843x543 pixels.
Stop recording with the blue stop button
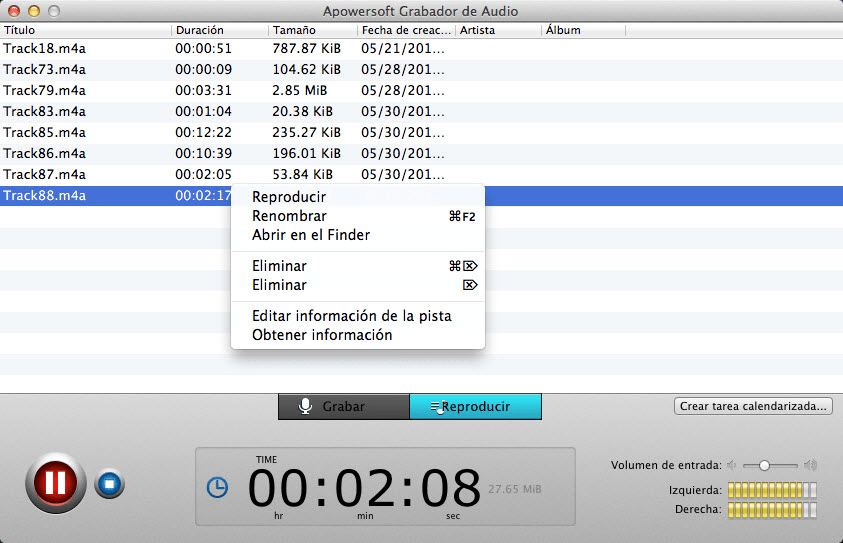click(110, 484)
